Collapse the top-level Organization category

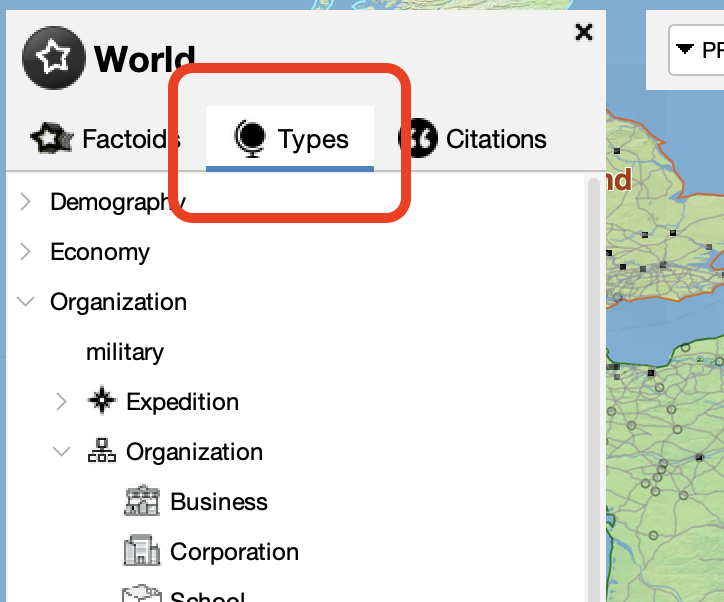point(26,302)
